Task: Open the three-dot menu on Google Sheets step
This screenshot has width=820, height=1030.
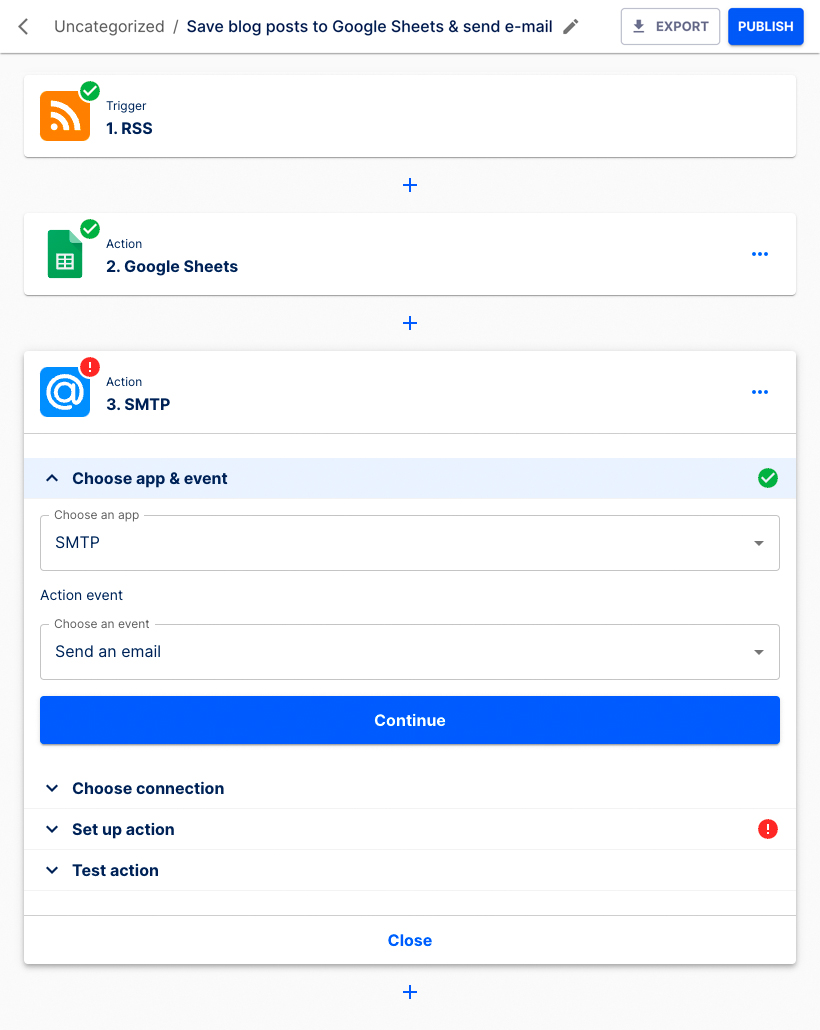Action: 760,254
